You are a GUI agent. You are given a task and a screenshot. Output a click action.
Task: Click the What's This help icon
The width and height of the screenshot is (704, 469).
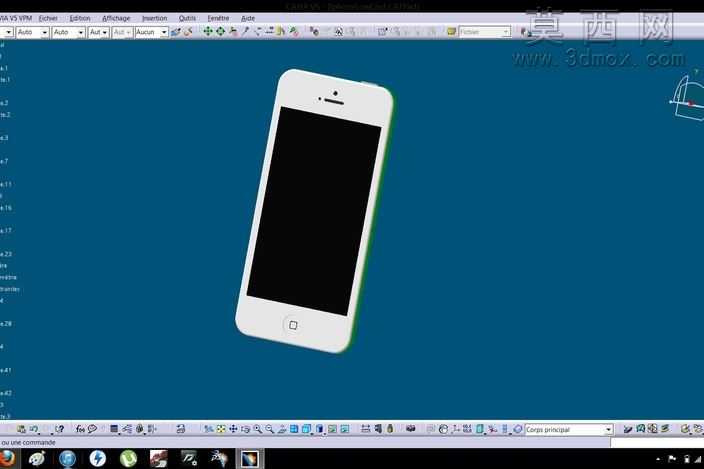coord(60,429)
